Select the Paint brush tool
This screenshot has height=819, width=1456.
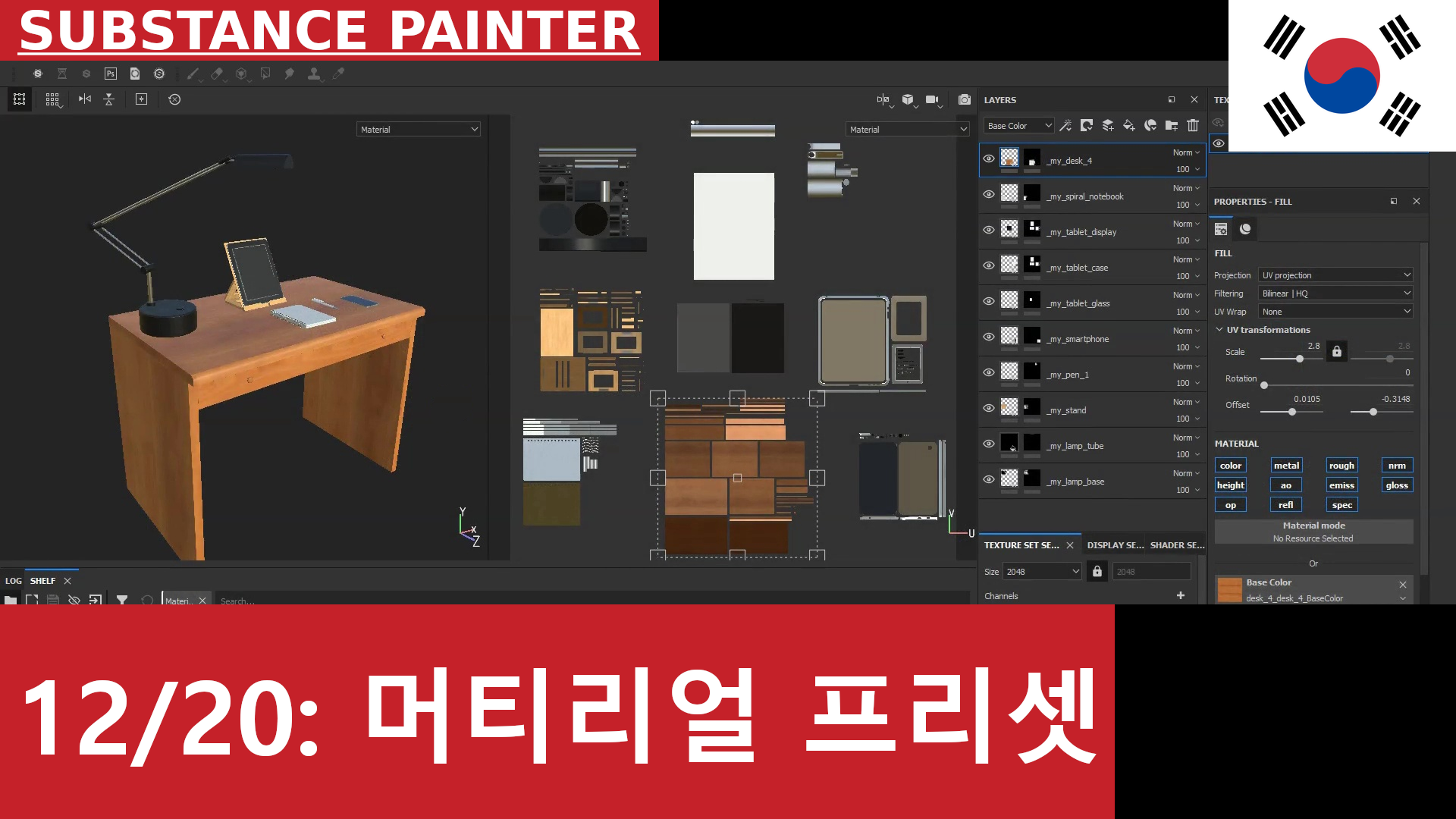click(x=193, y=74)
